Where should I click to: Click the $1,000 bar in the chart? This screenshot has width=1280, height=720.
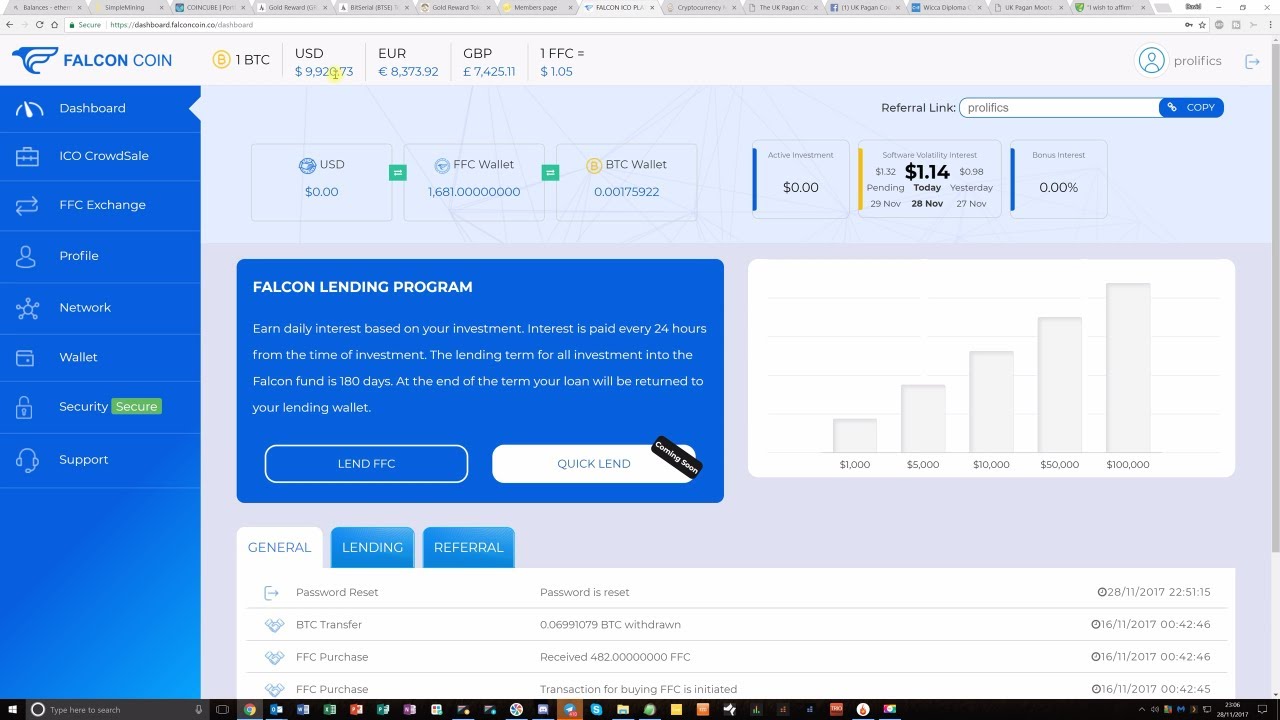click(855, 436)
